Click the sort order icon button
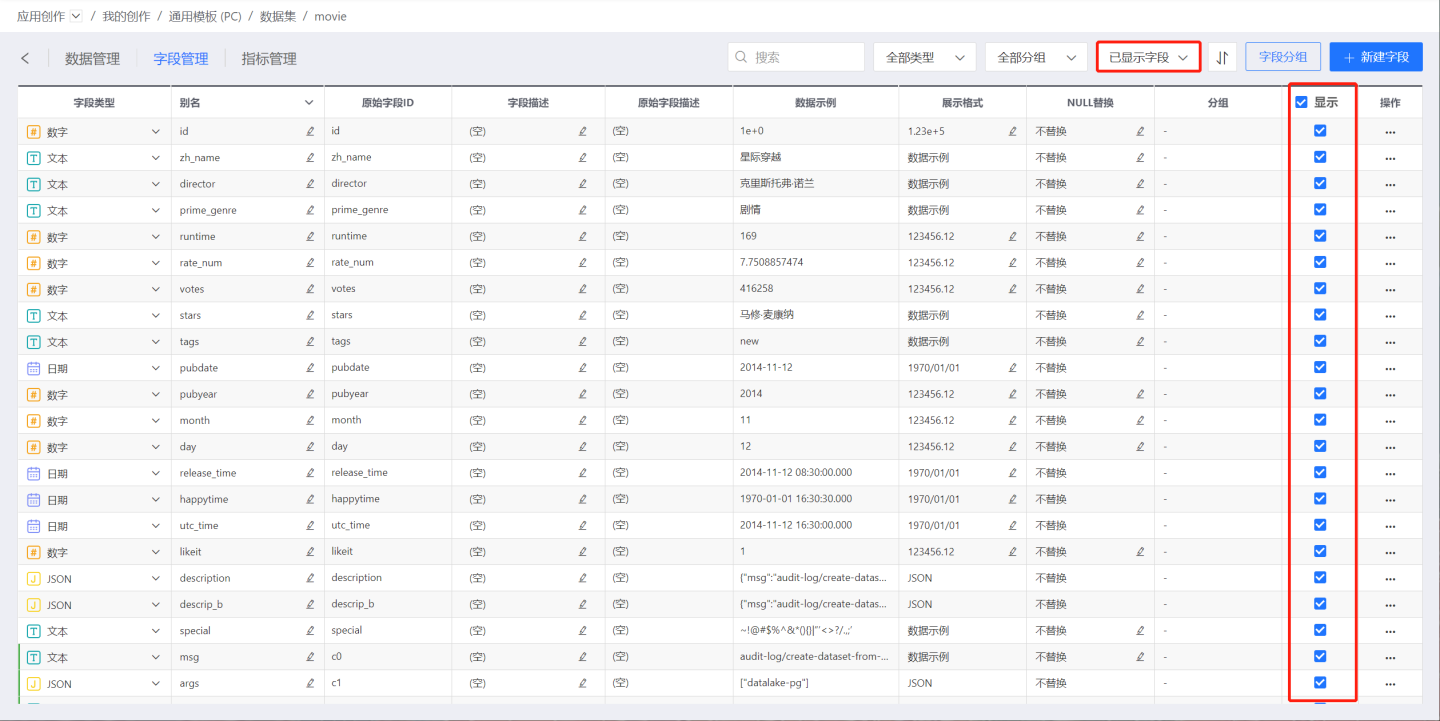 point(1222,57)
